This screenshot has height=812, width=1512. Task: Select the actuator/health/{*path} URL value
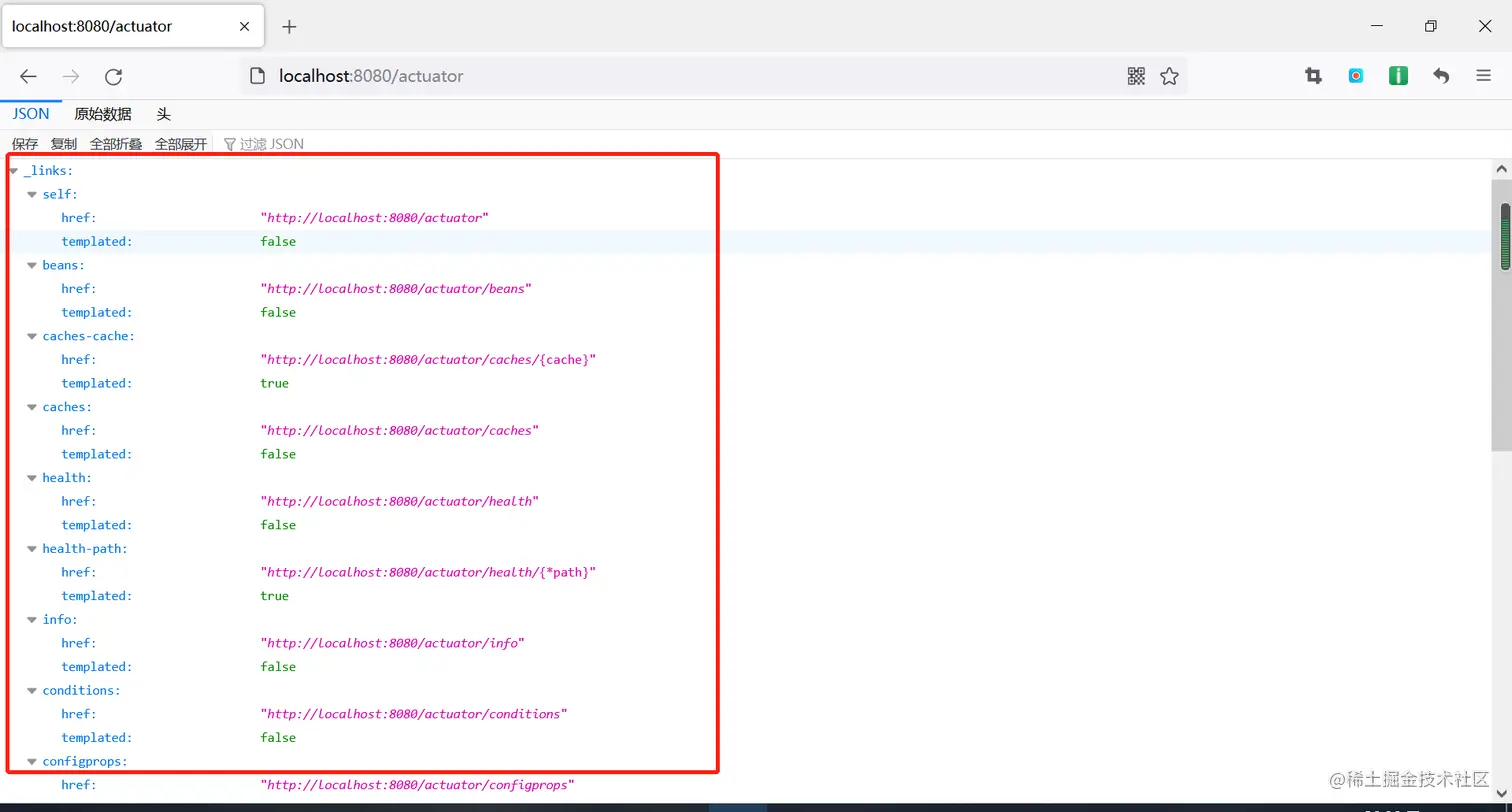click(428, 573)
